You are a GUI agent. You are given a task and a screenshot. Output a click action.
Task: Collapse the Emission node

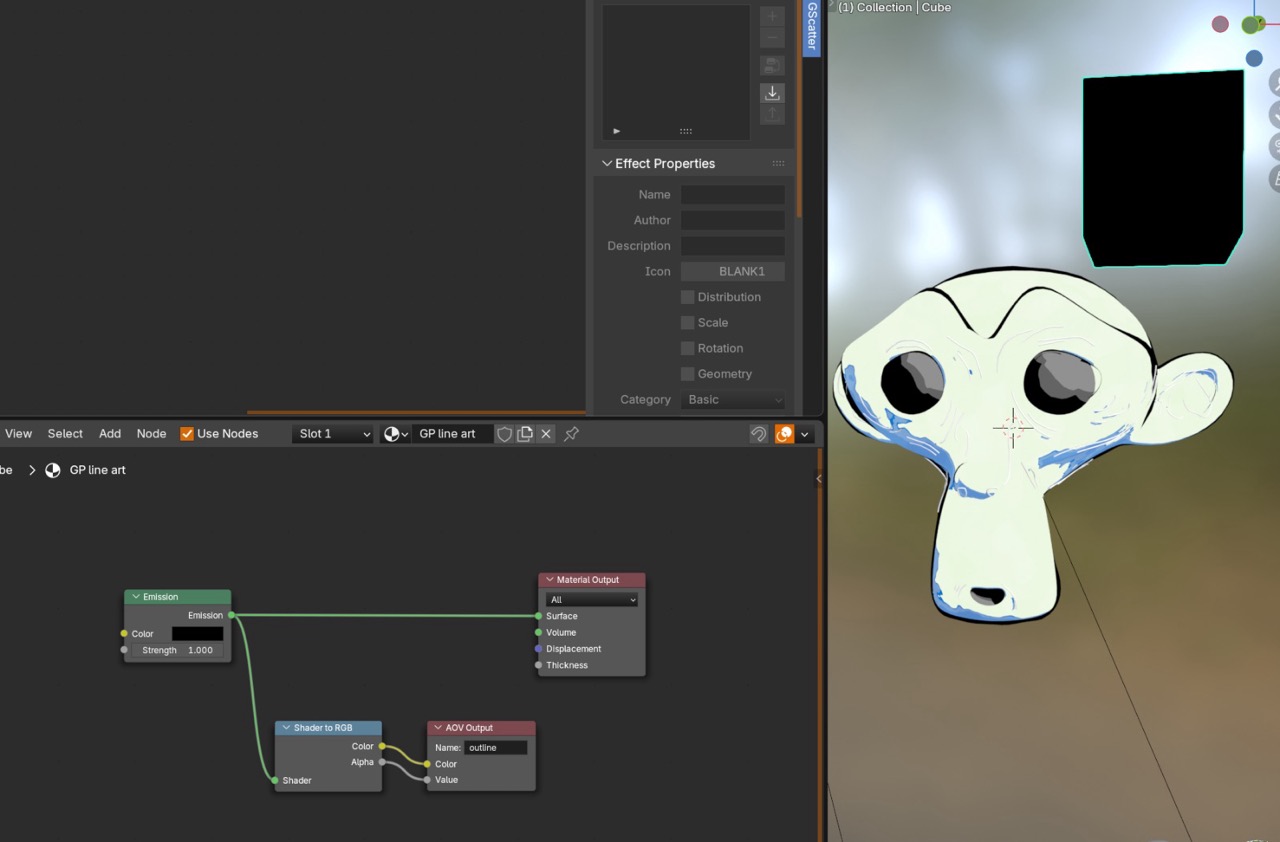pyautogui.click(x=137, y=597)
